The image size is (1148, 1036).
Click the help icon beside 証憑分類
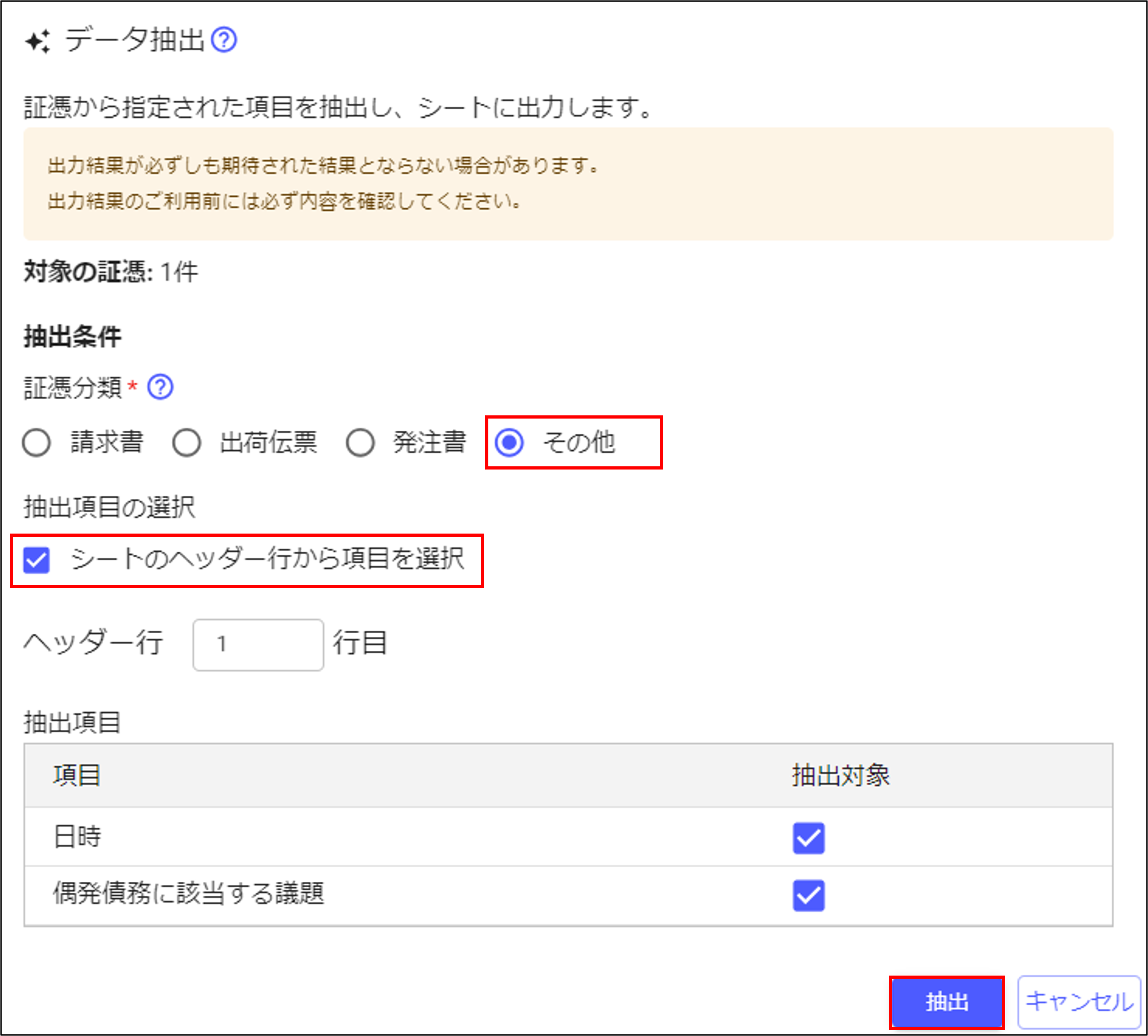click(x=160, y=387)
